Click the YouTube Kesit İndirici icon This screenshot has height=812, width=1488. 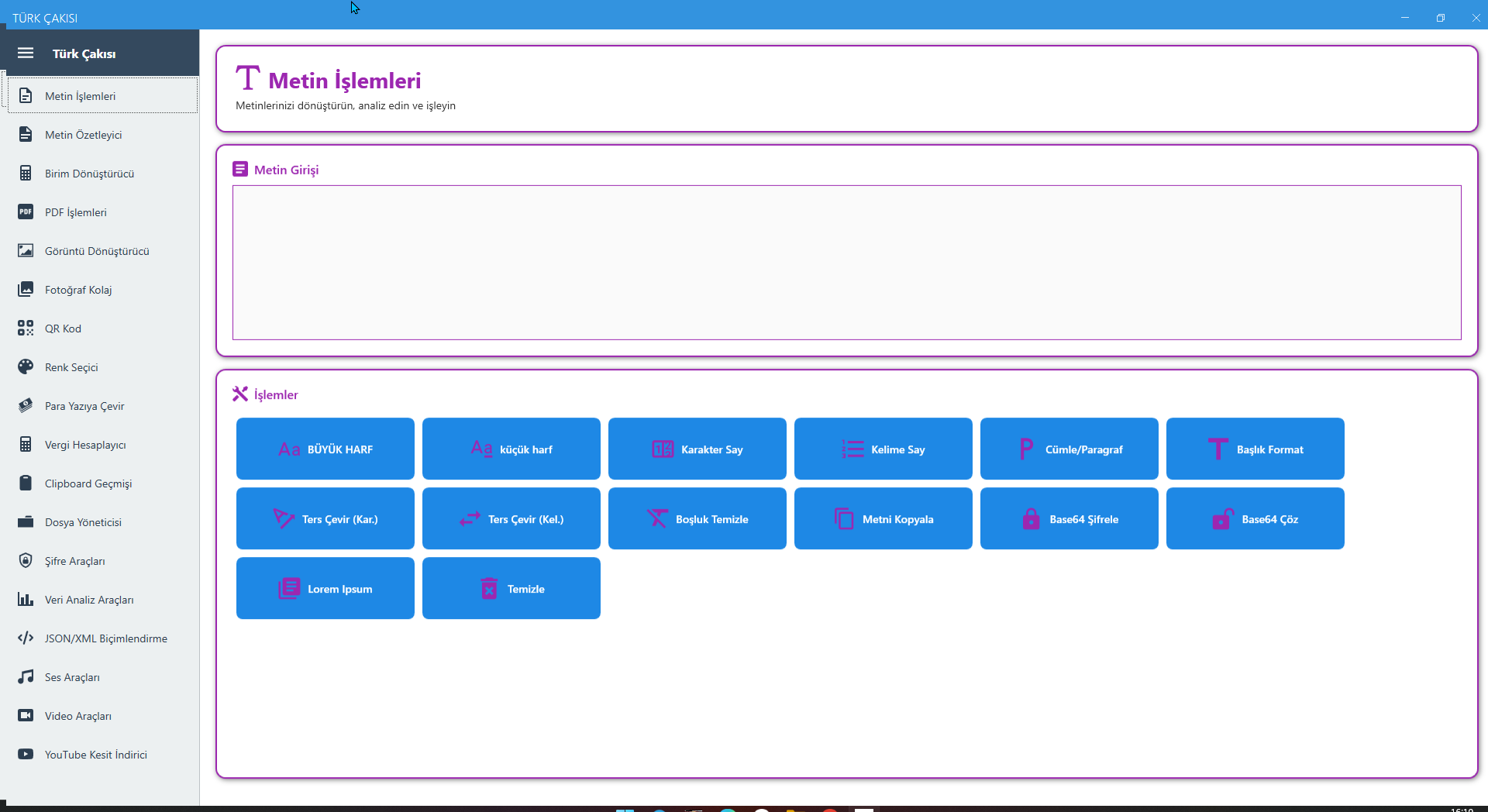[x=26, y=755]
